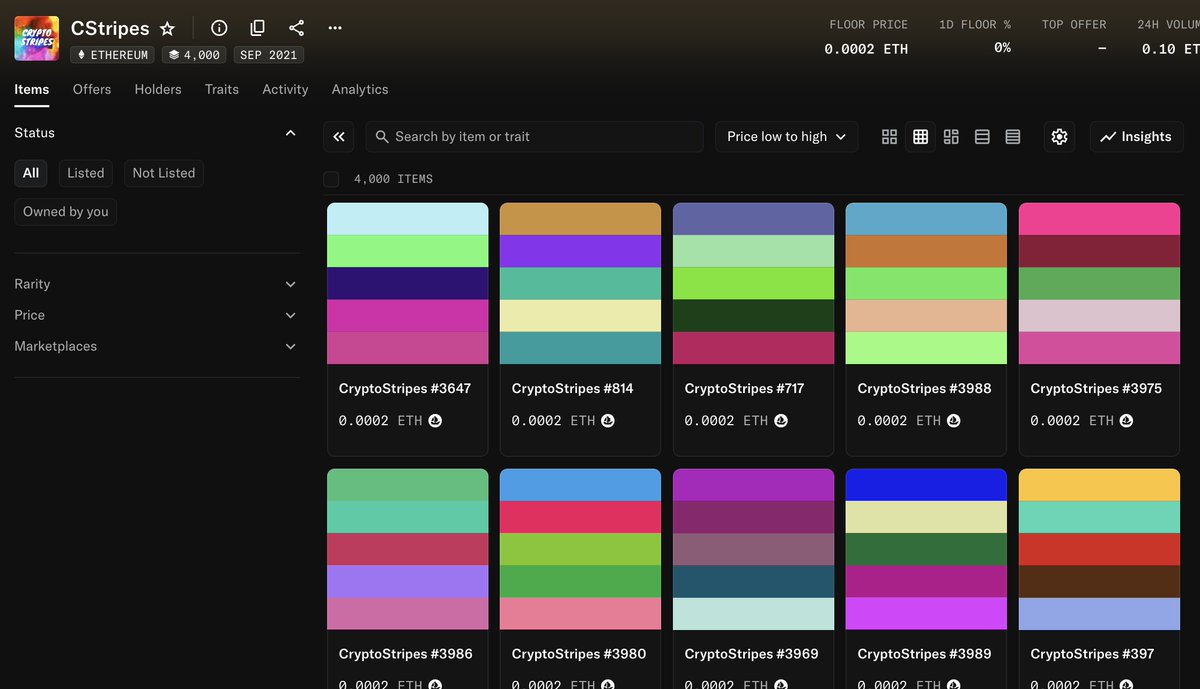Click the 4,000 ITEMS count label

[x=393, y=179]
